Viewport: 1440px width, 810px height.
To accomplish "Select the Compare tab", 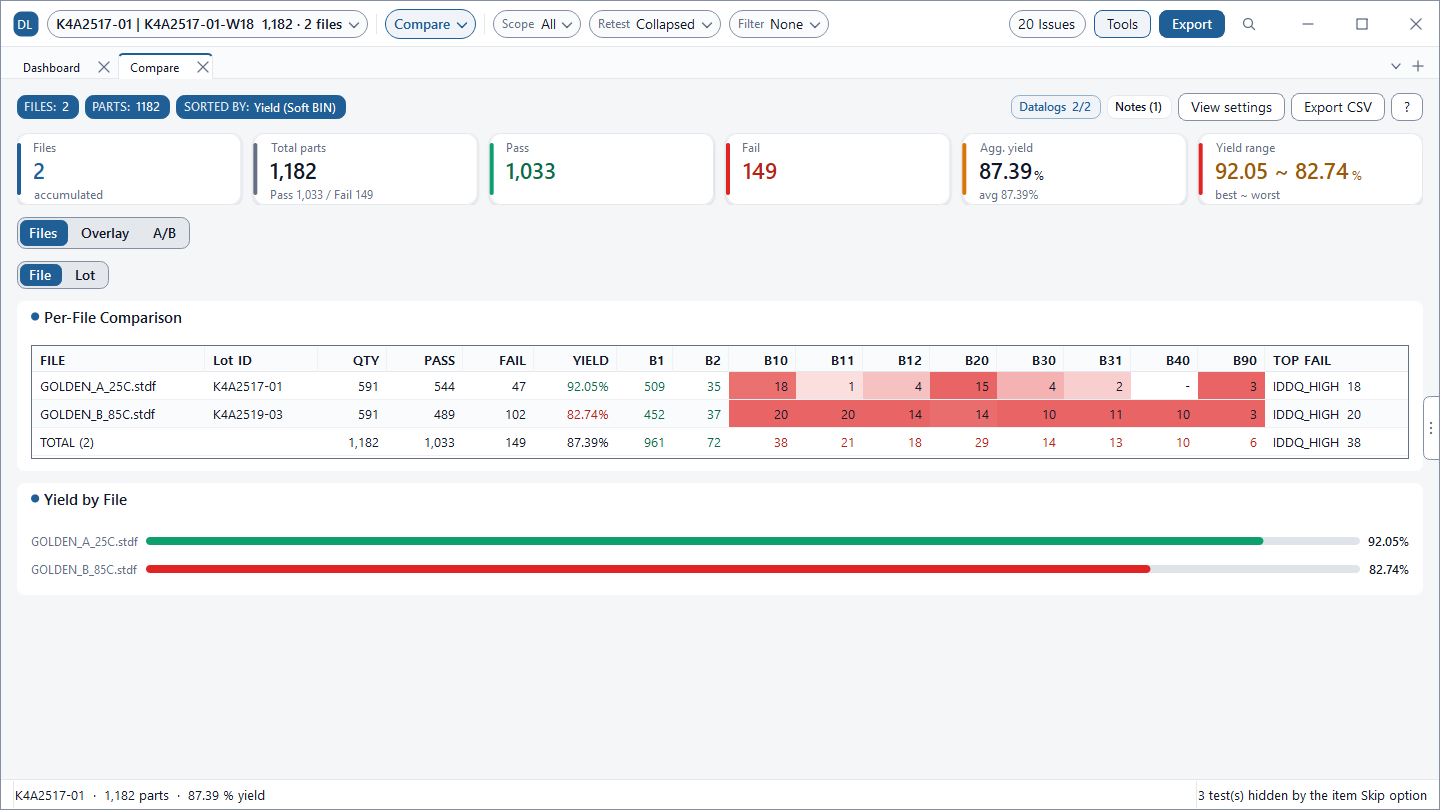I will 155,68.
